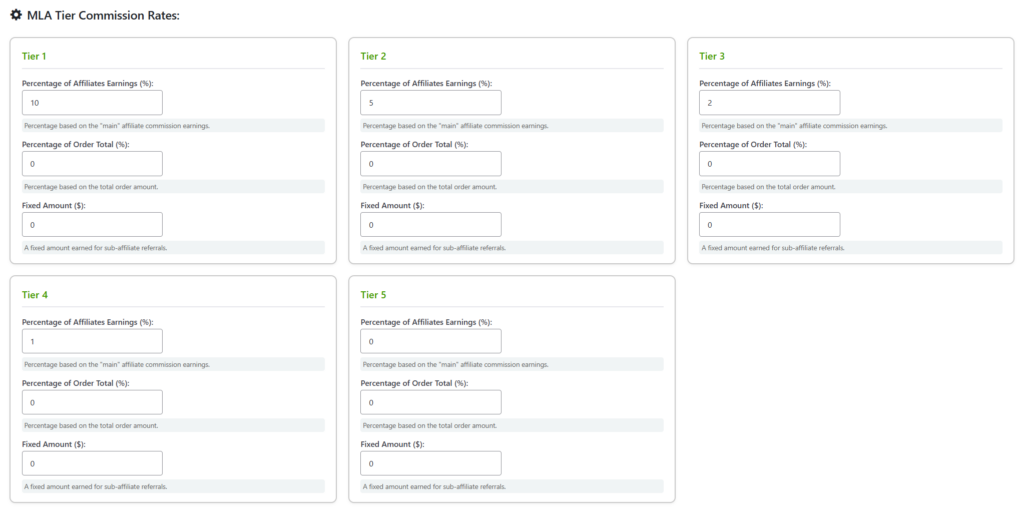The width and height of the screenshot is (1024, 514).
Task: Focus Tier 3 Fixed Amount box
Action: [x=769, y=225]
